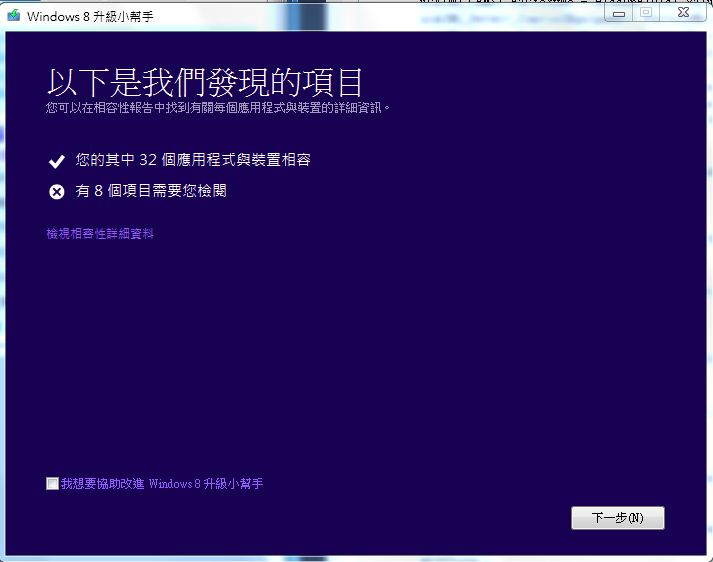
Task: Click the subtitle 您可以在相容性報告中找到有關每個應用程式與裝置的詳細資訊
Action: pyautogui.click(x=217, y=108)
